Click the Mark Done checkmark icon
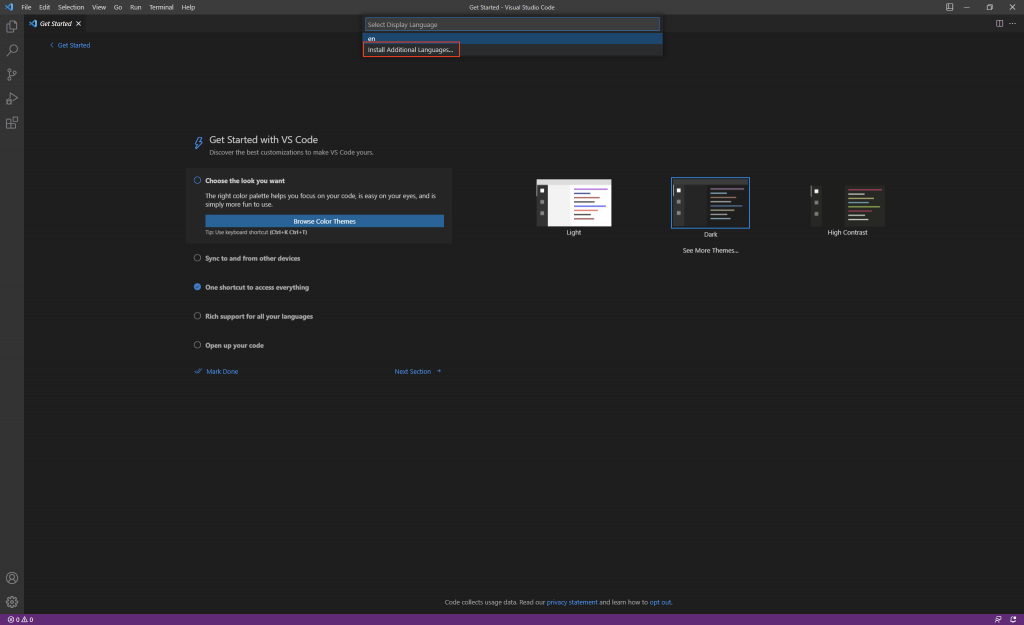This screenshot has height=625, width=1024. pos(198,371)
